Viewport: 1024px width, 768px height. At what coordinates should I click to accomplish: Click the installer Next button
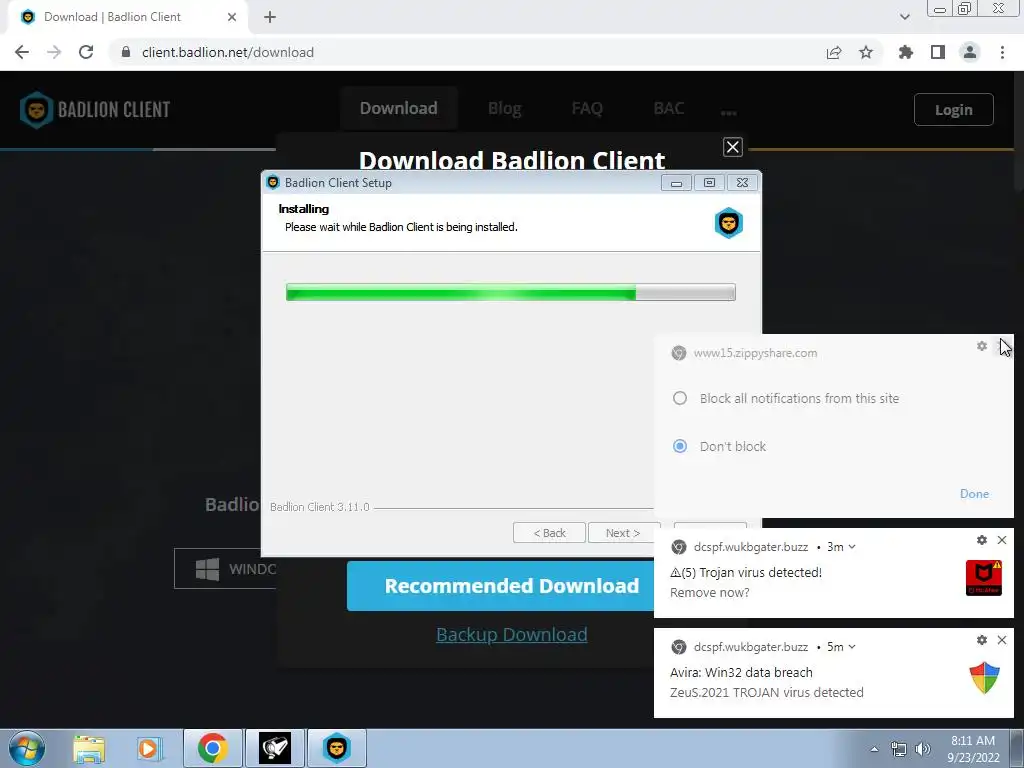(x=622, y=533)
